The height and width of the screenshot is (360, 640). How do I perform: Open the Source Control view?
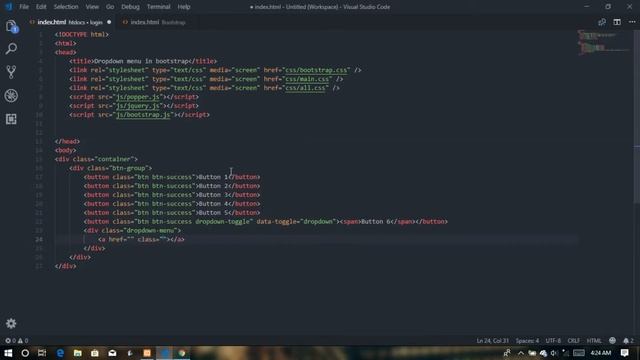pos(11,72)
